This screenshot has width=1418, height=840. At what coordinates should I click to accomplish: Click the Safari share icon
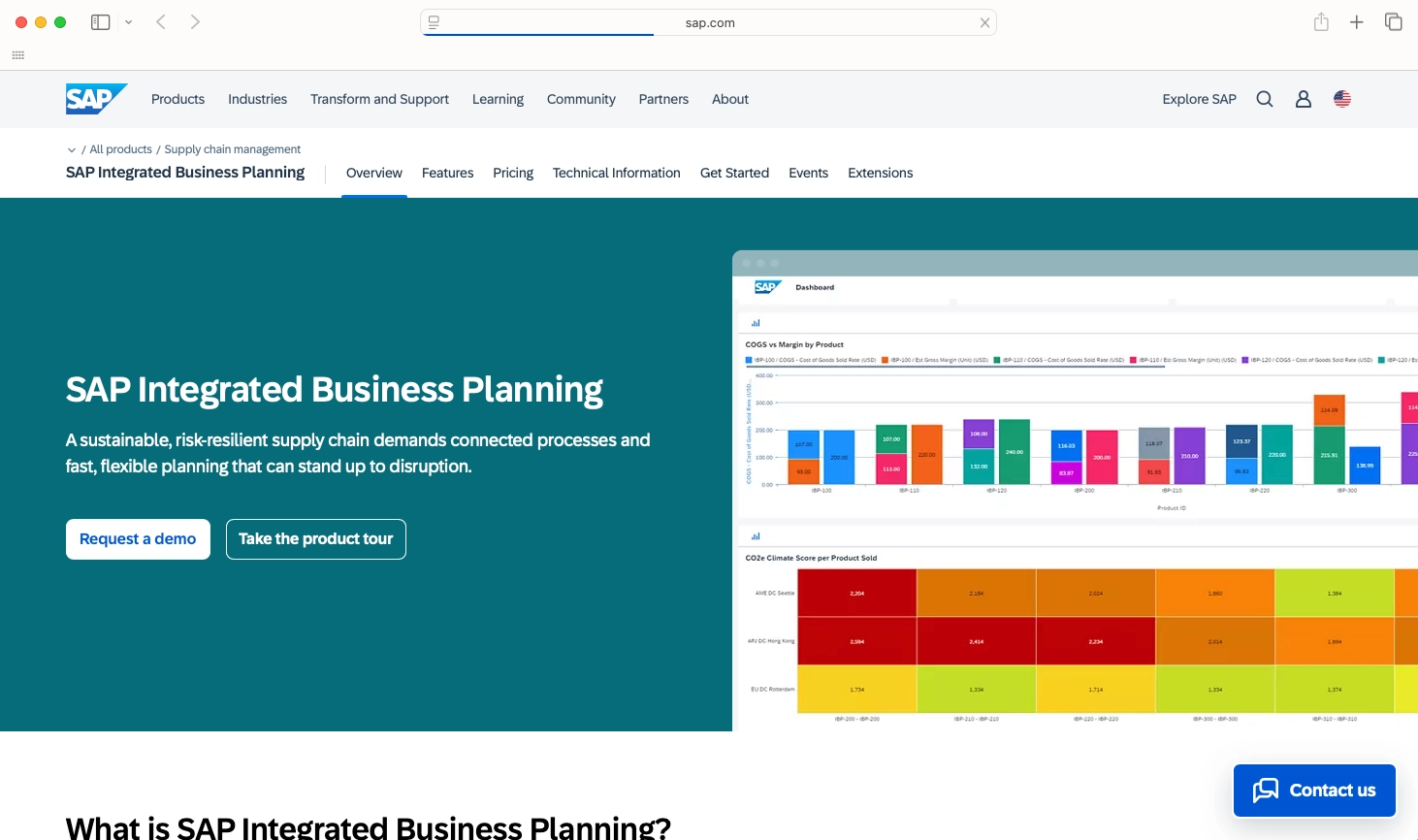coord(1321,22)
